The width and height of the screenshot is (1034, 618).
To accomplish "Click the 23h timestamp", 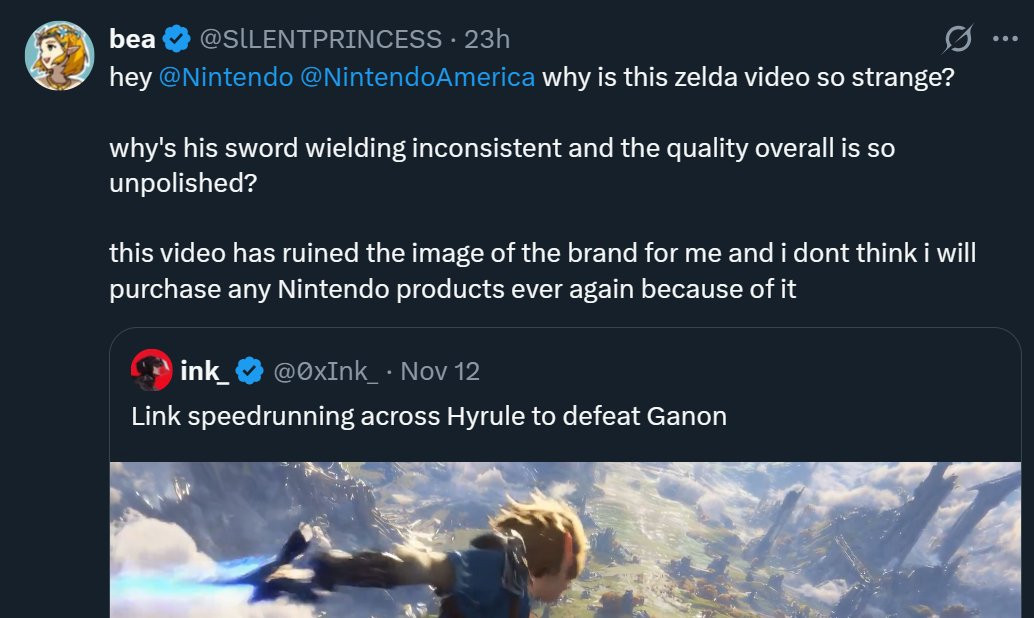I will (x=487, y=39).
